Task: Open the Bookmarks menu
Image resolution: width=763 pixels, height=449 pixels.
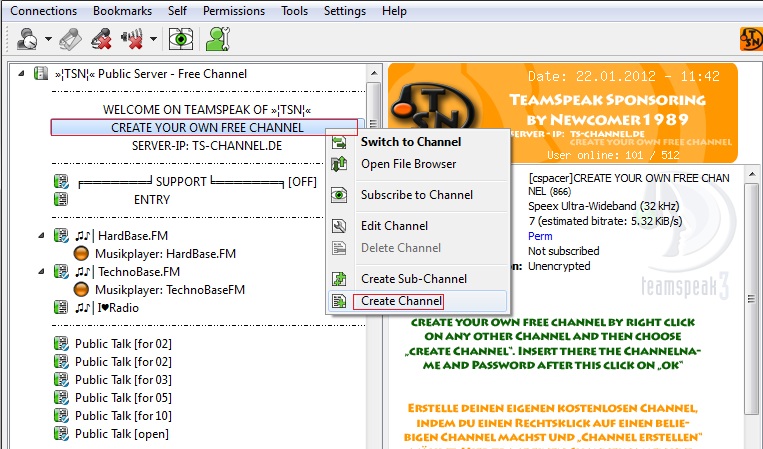Action: pos(122,11)
